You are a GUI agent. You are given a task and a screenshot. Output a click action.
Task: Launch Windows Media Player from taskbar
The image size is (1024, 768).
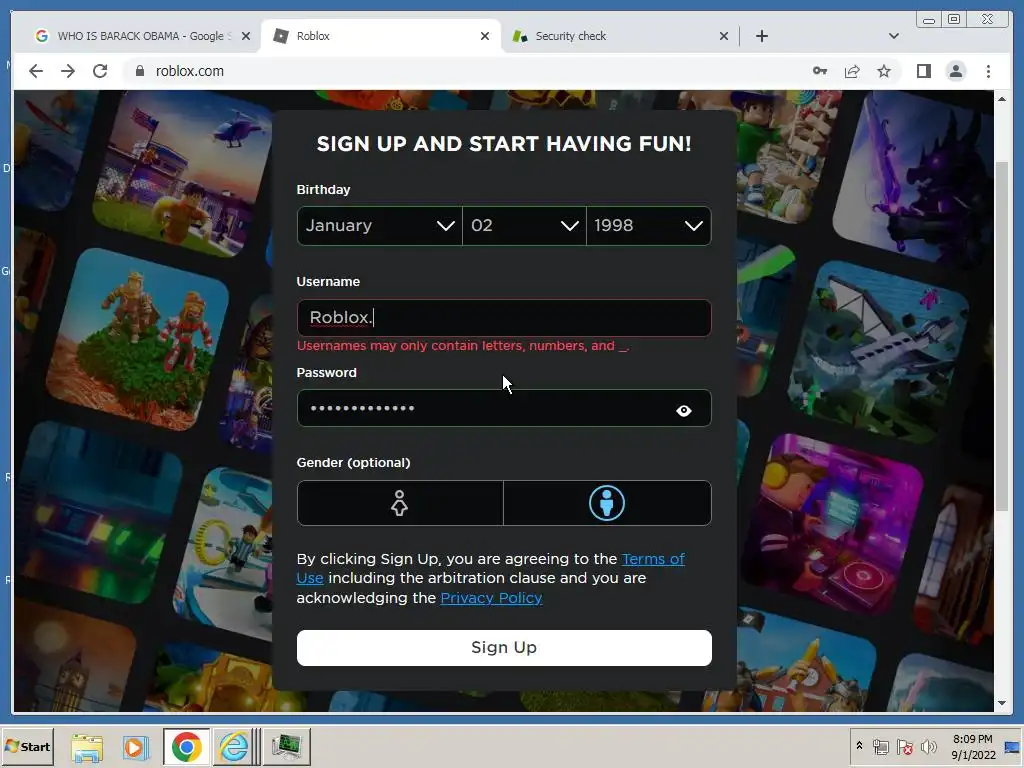coord(136,746)
